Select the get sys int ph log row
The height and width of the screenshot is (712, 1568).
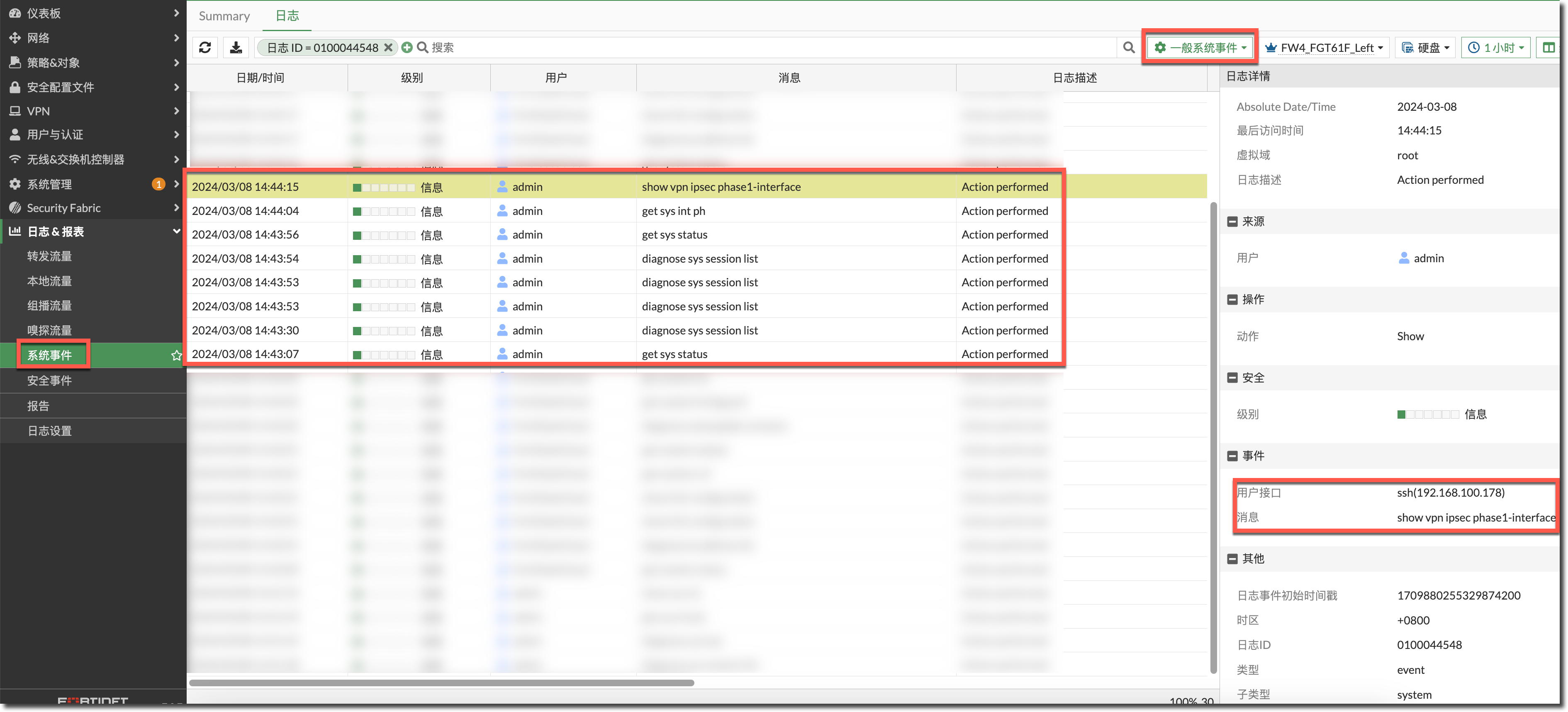[x=673, y=211]
